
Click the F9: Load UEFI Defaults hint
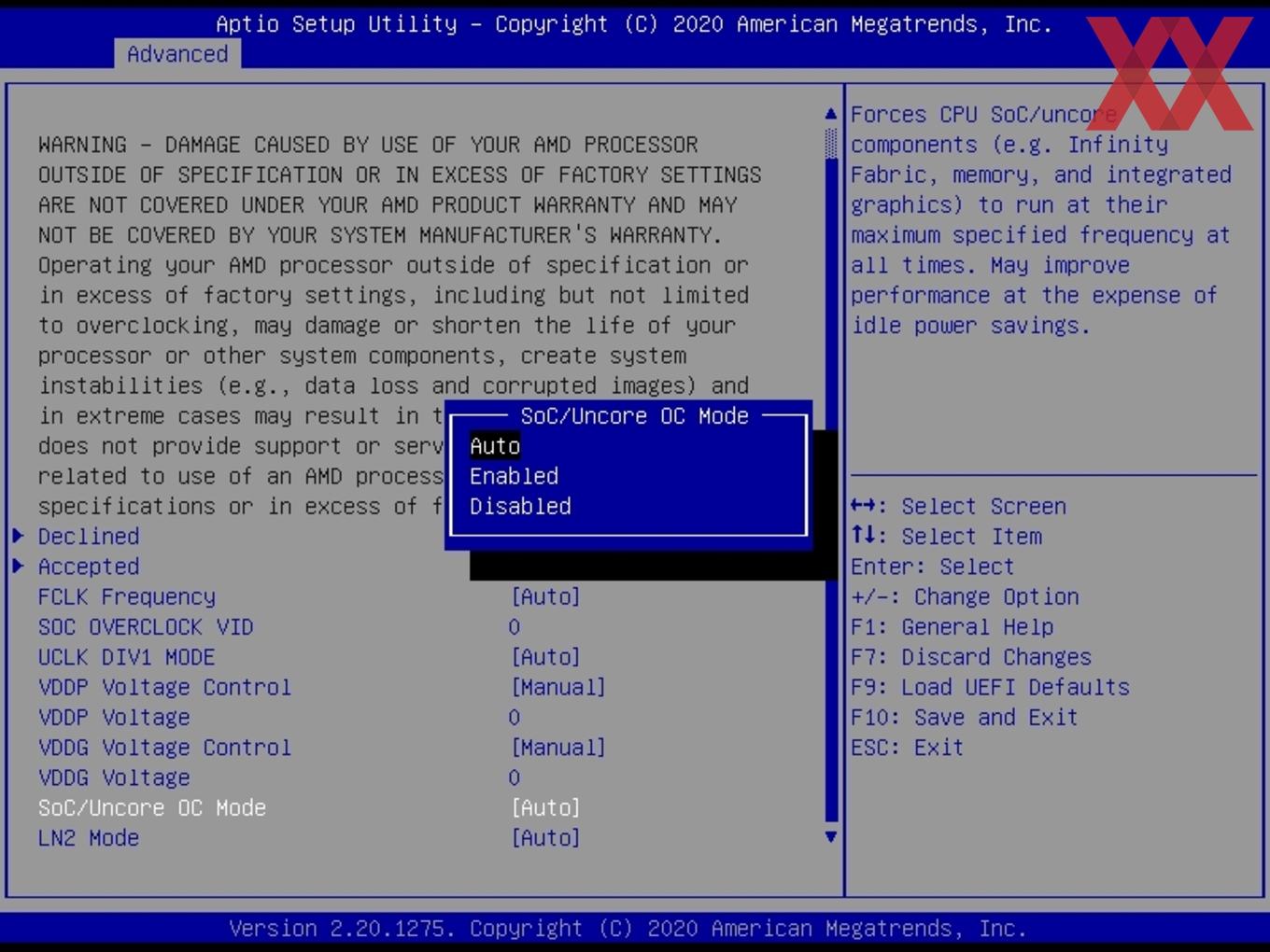[x=990, y=687]
